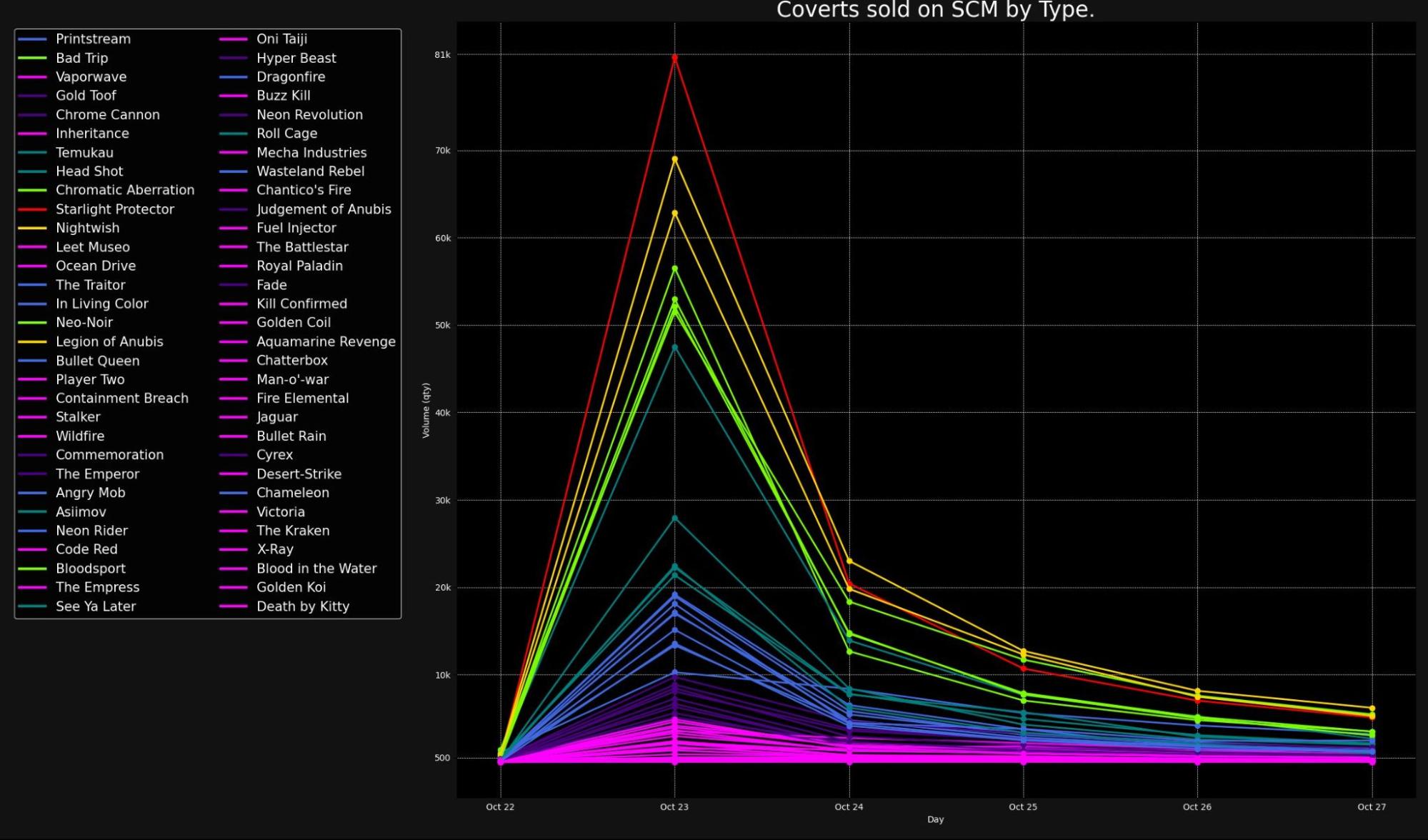
Task: Click the green Bad Trip legend swatch
Action: (32, 58)
